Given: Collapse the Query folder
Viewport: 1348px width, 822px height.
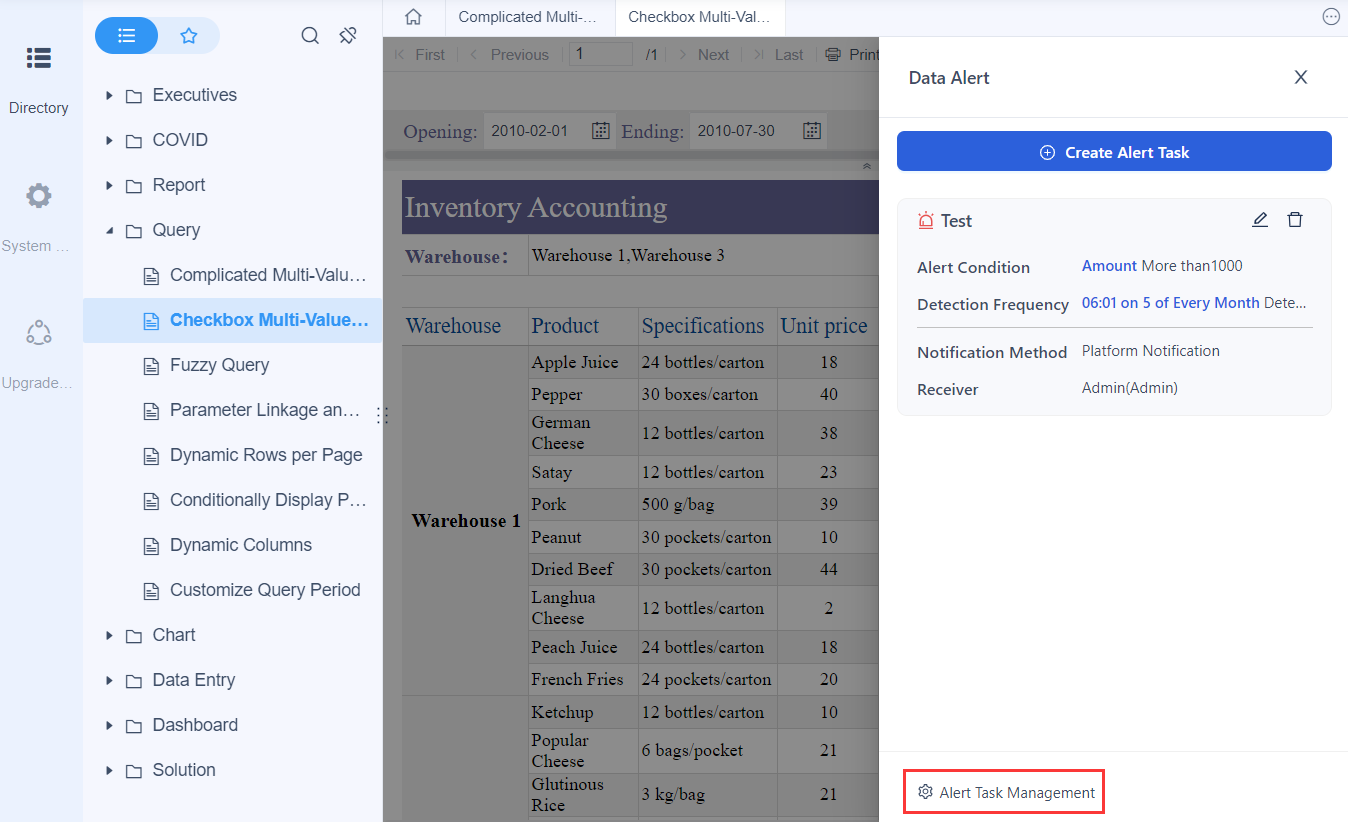Looking at the screenshot, I should pyautogui.click(x=109, y=229).
